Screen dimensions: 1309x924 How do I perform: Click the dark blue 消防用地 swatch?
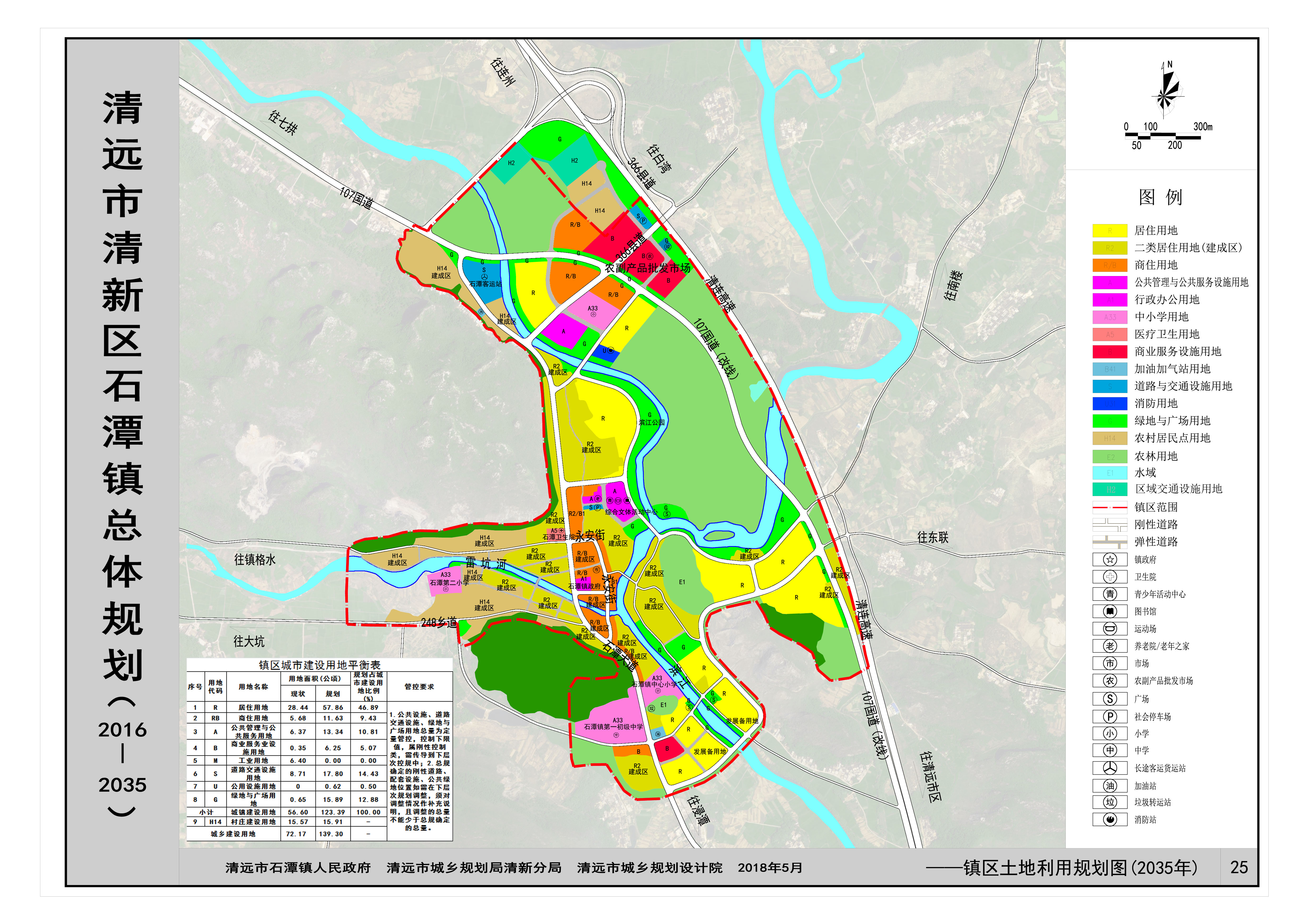pyautogui.click(x=1110, y=403)
